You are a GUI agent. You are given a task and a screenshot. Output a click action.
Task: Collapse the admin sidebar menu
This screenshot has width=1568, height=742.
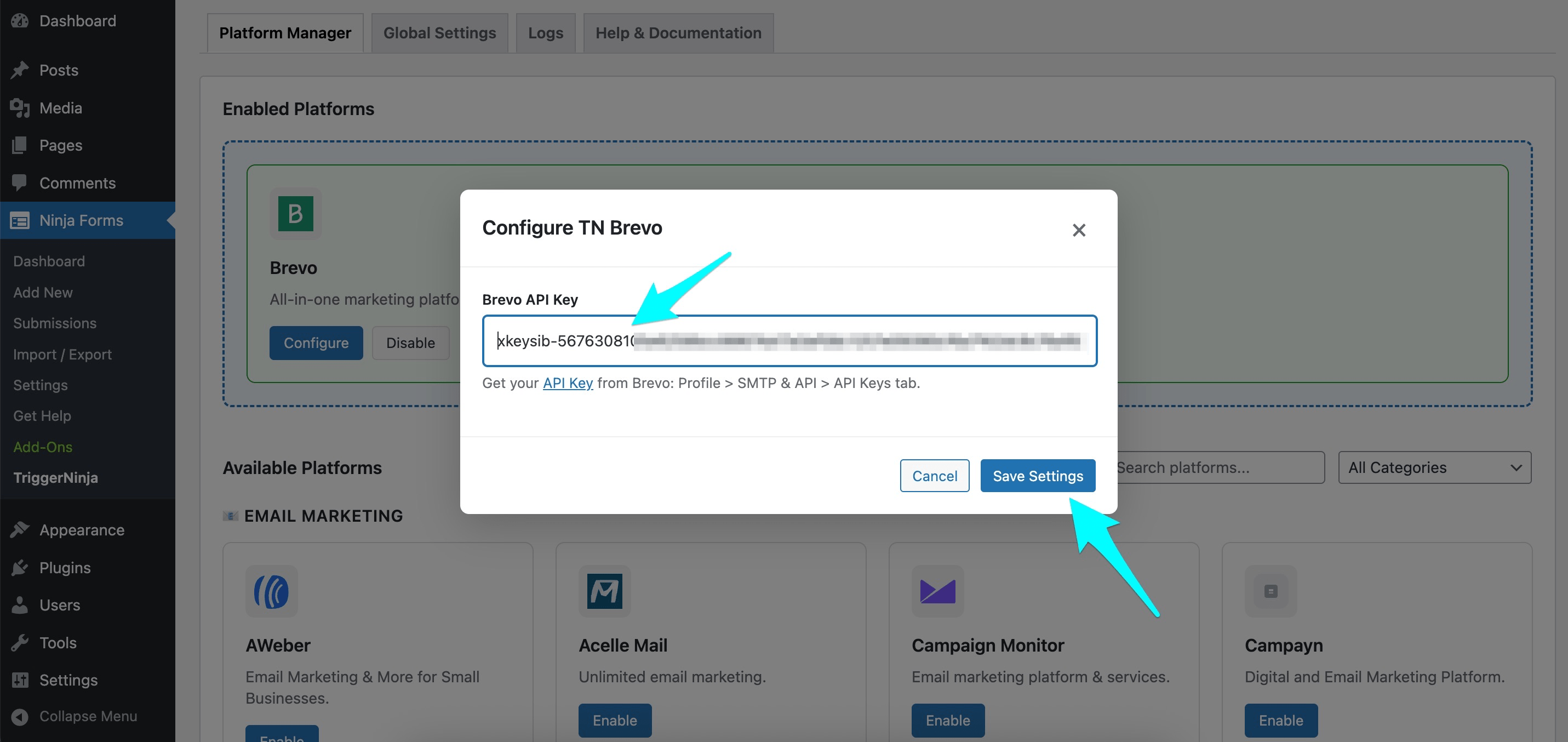point(88,716)
